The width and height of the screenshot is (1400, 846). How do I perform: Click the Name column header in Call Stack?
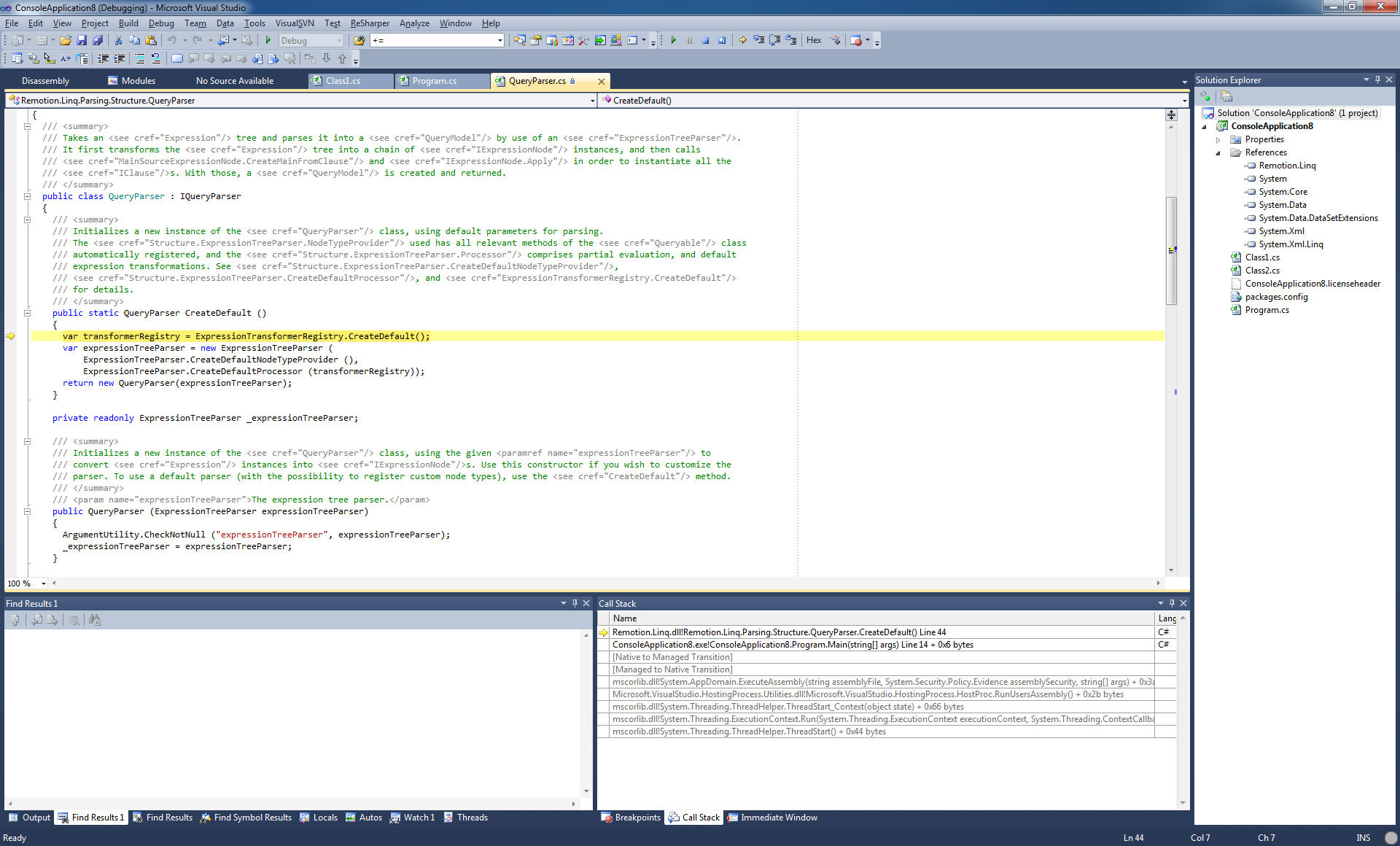[882, 618]
